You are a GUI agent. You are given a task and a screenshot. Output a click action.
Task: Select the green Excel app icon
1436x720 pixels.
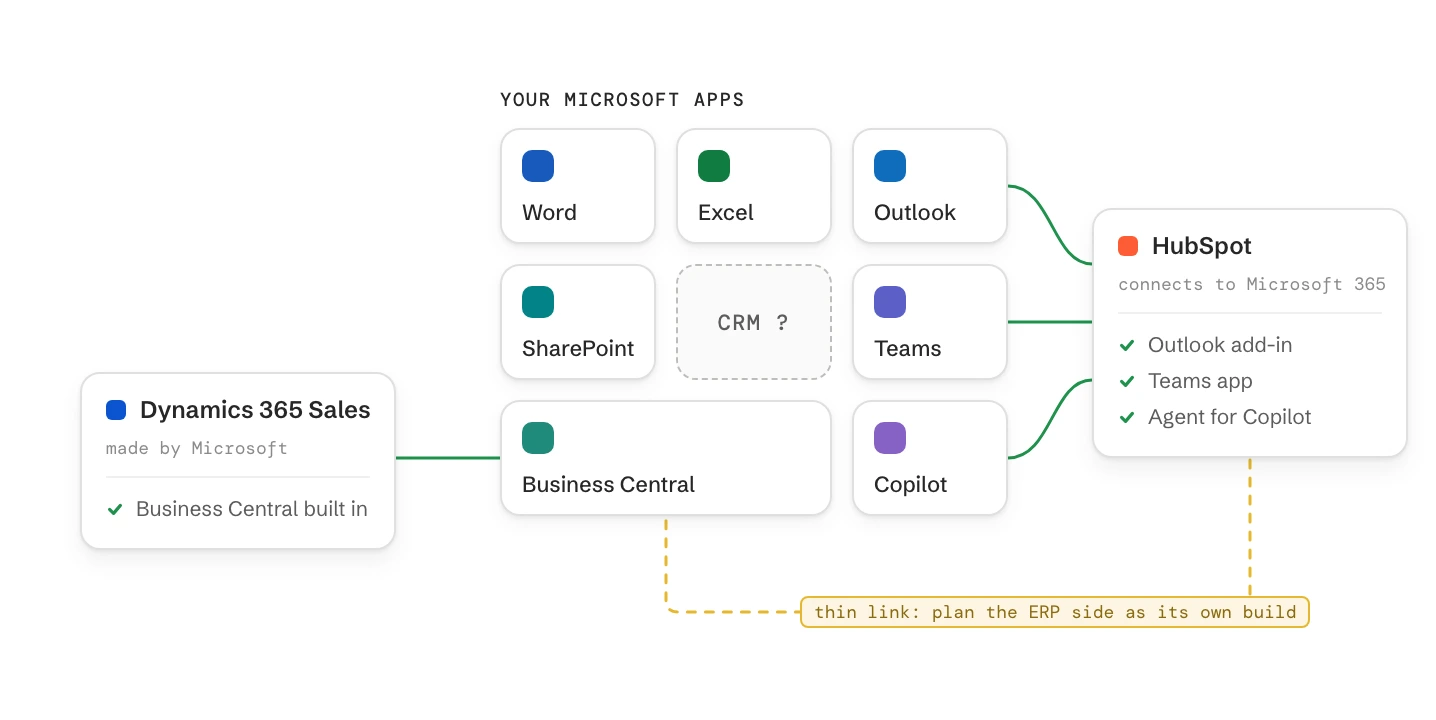[x=714, y=166]
